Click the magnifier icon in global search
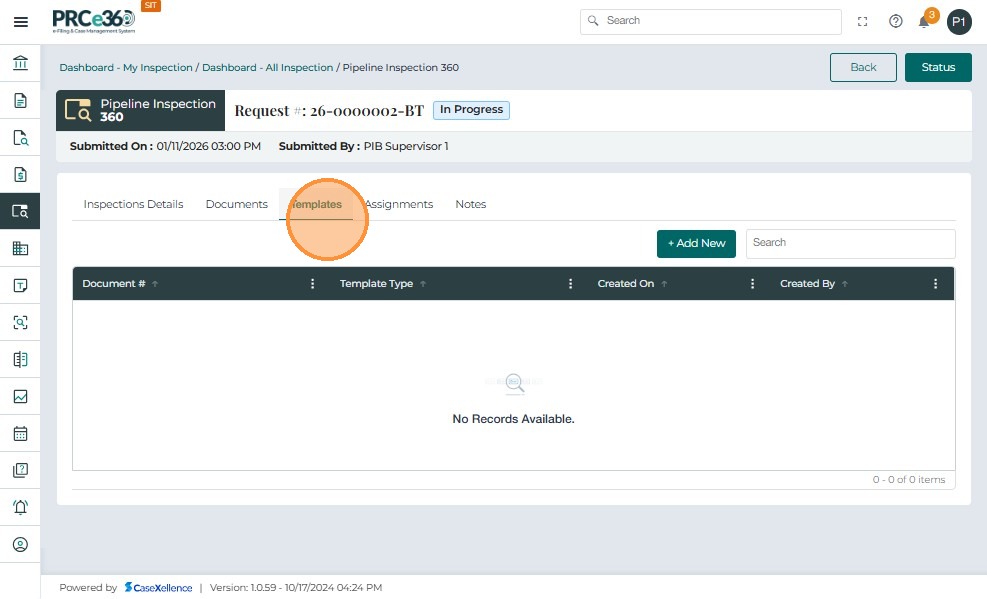 tap(593, 21)
